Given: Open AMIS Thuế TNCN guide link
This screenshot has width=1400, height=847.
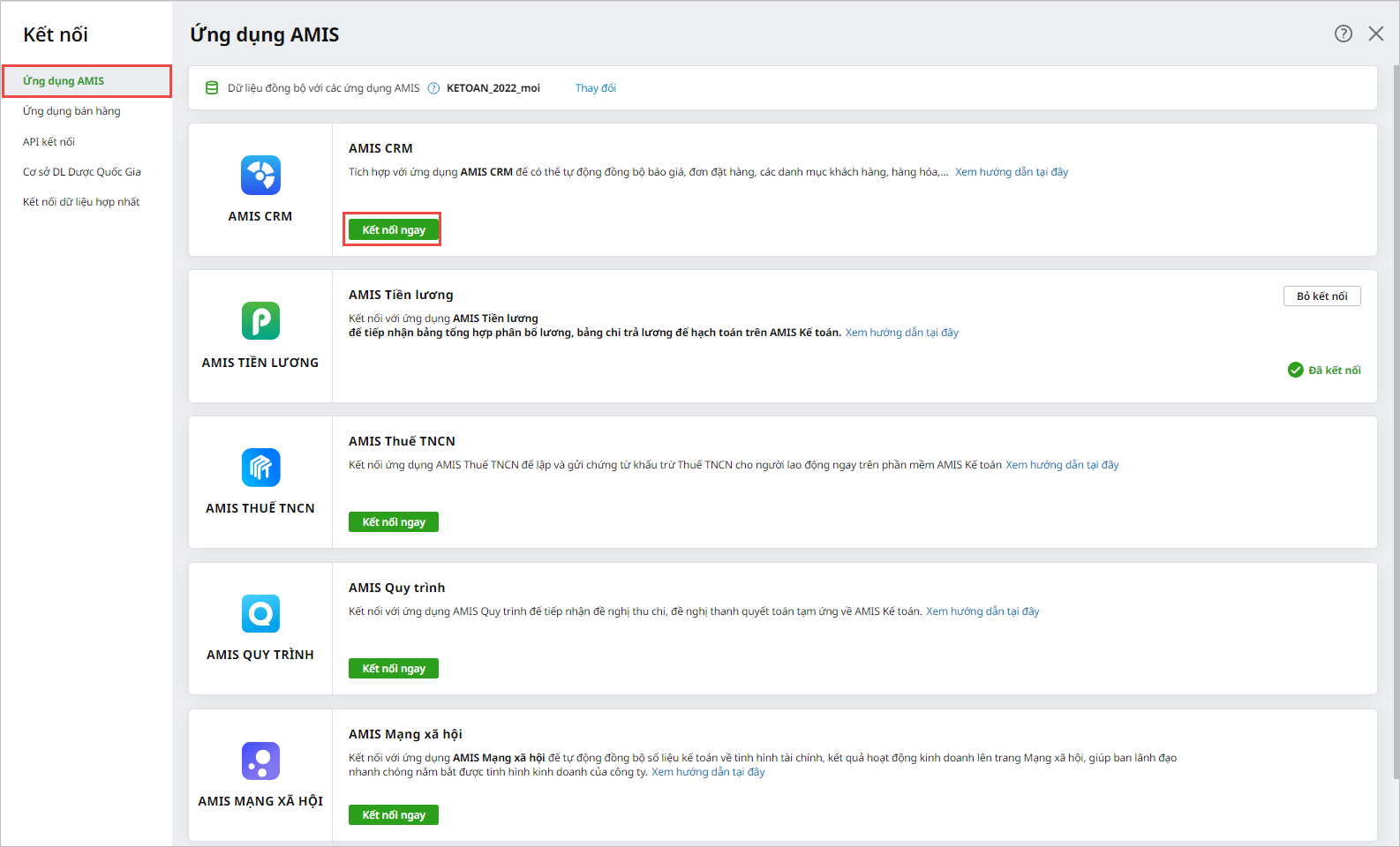Looking at the screenshot, I should 1062,465.
